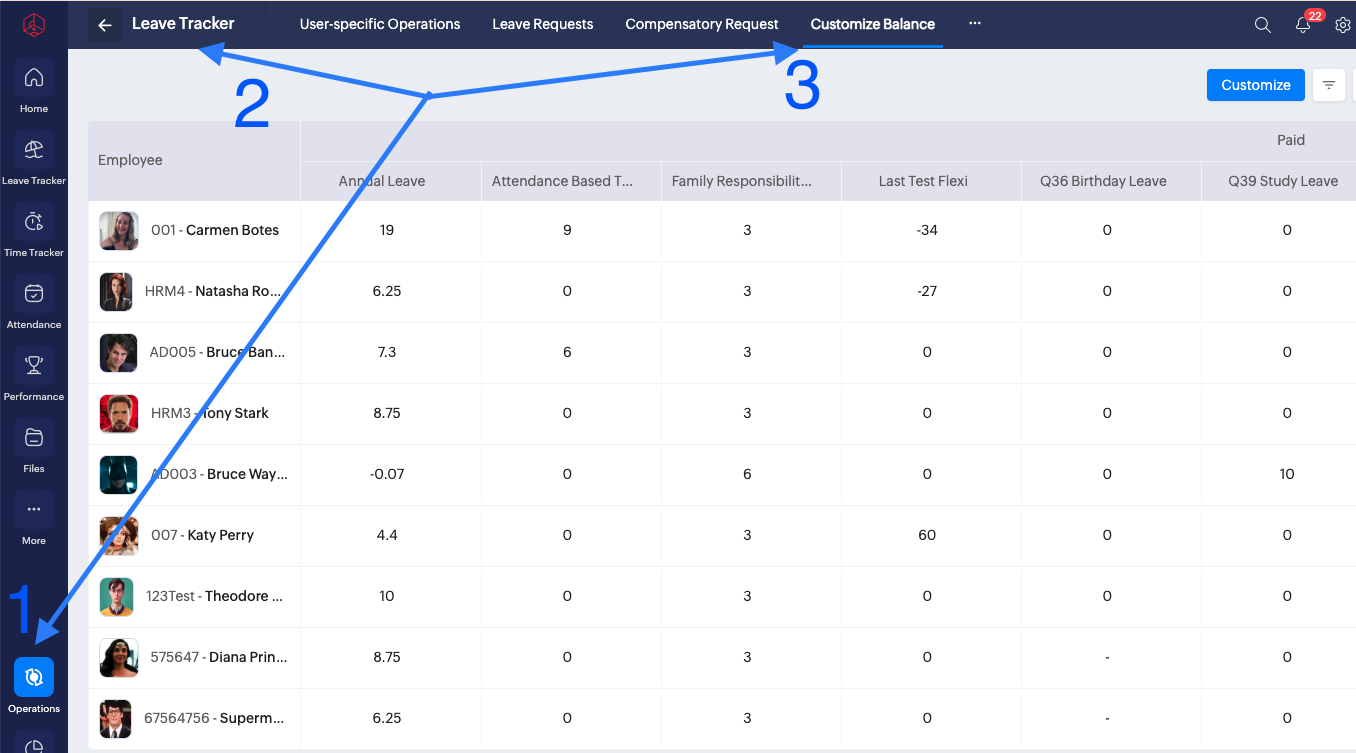This screenshot has height=753, width=1356.
Task: Click Tony Stark's profile photo
Action: pos(119,413)
